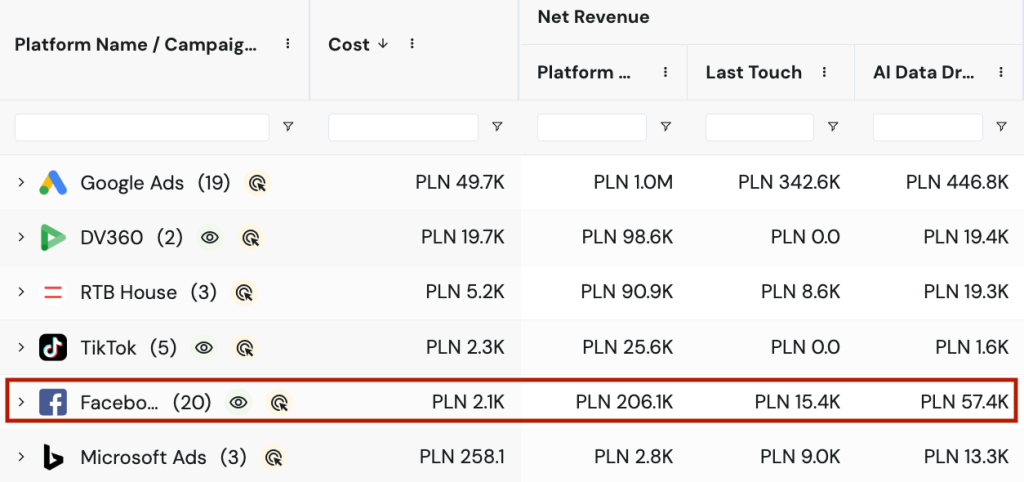Open the Platform Name column menu dots
The image size is (1024, 482).
[x=288, y=44]
